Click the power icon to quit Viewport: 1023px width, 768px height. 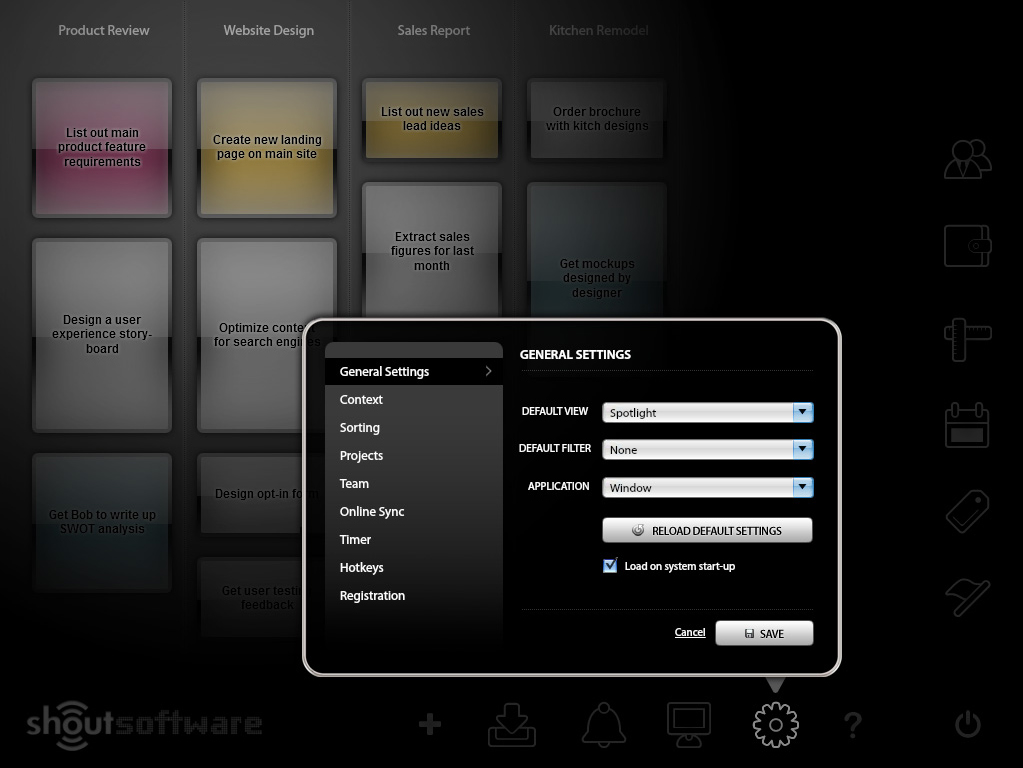(x=967, y=724)
